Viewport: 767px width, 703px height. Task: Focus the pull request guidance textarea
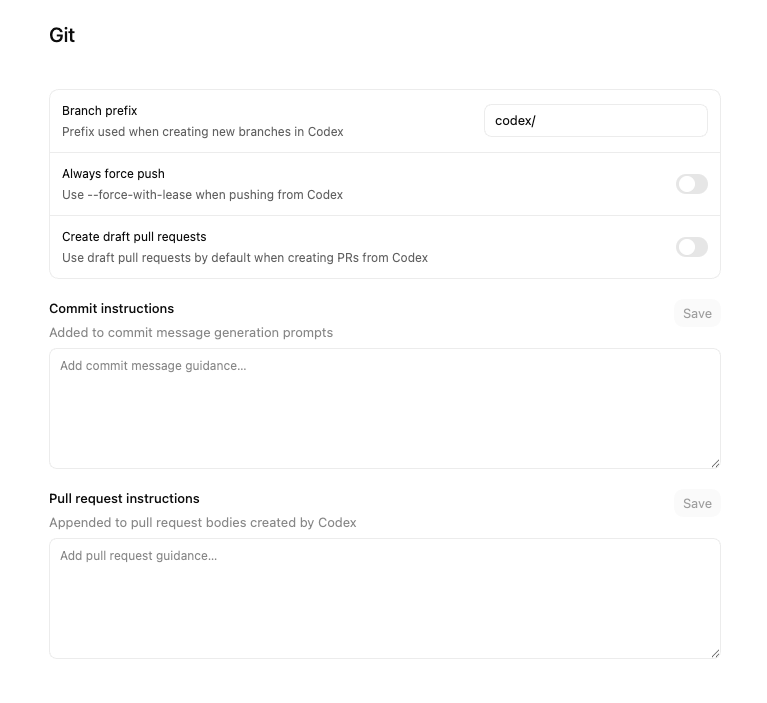click(384, 598)
